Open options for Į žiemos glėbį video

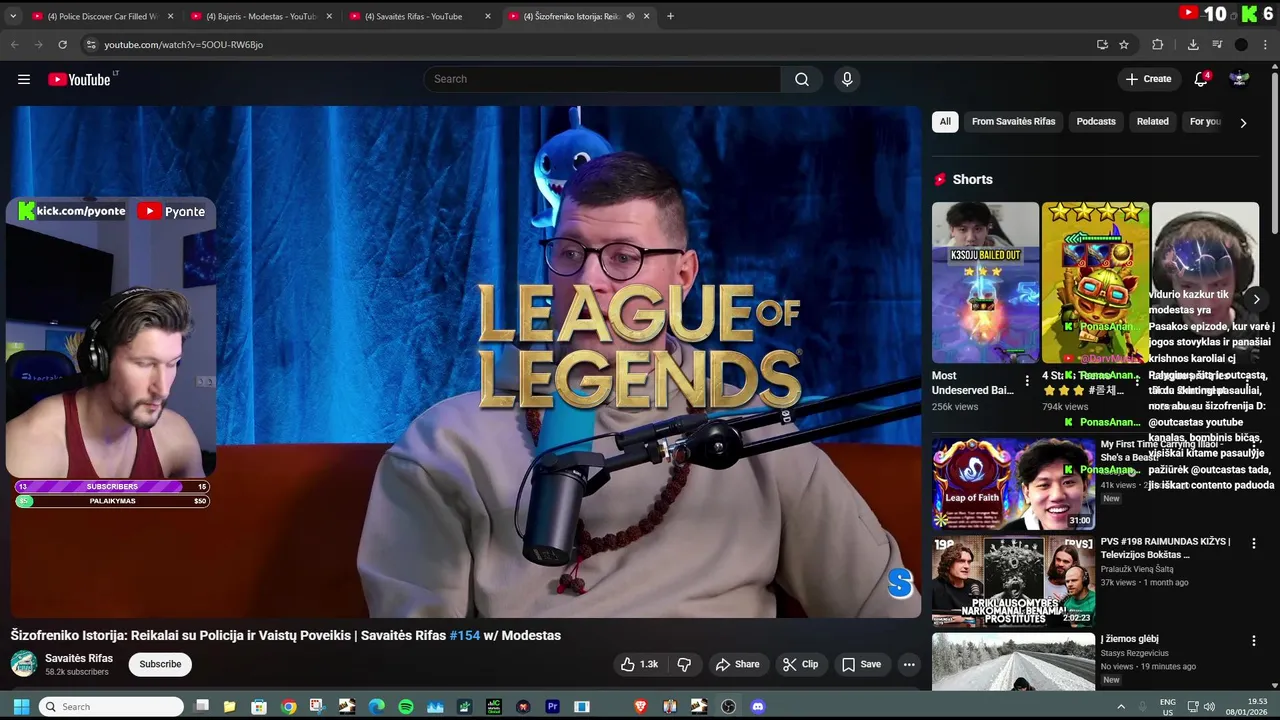click(x=1254, y=641)
